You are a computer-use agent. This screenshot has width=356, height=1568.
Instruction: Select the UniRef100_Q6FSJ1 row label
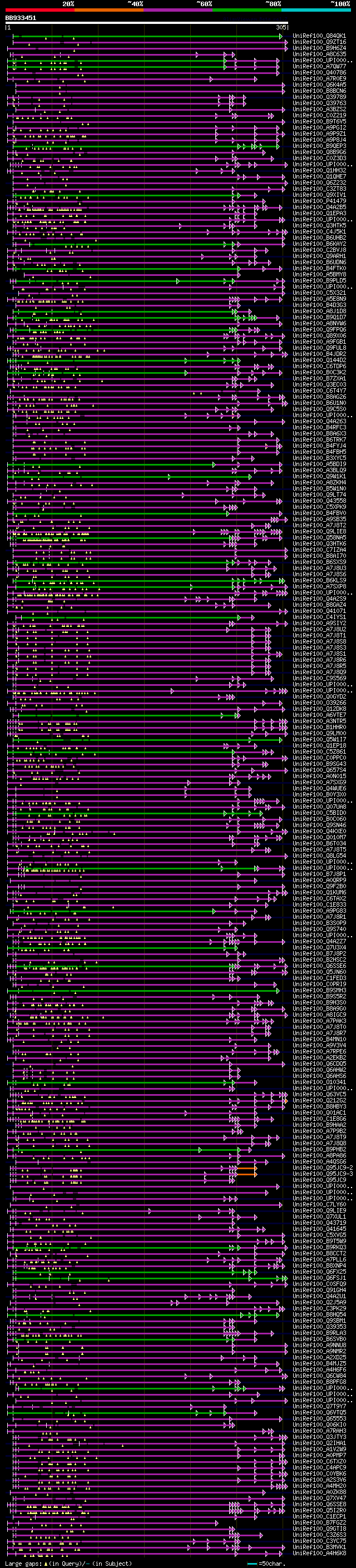319,1278
